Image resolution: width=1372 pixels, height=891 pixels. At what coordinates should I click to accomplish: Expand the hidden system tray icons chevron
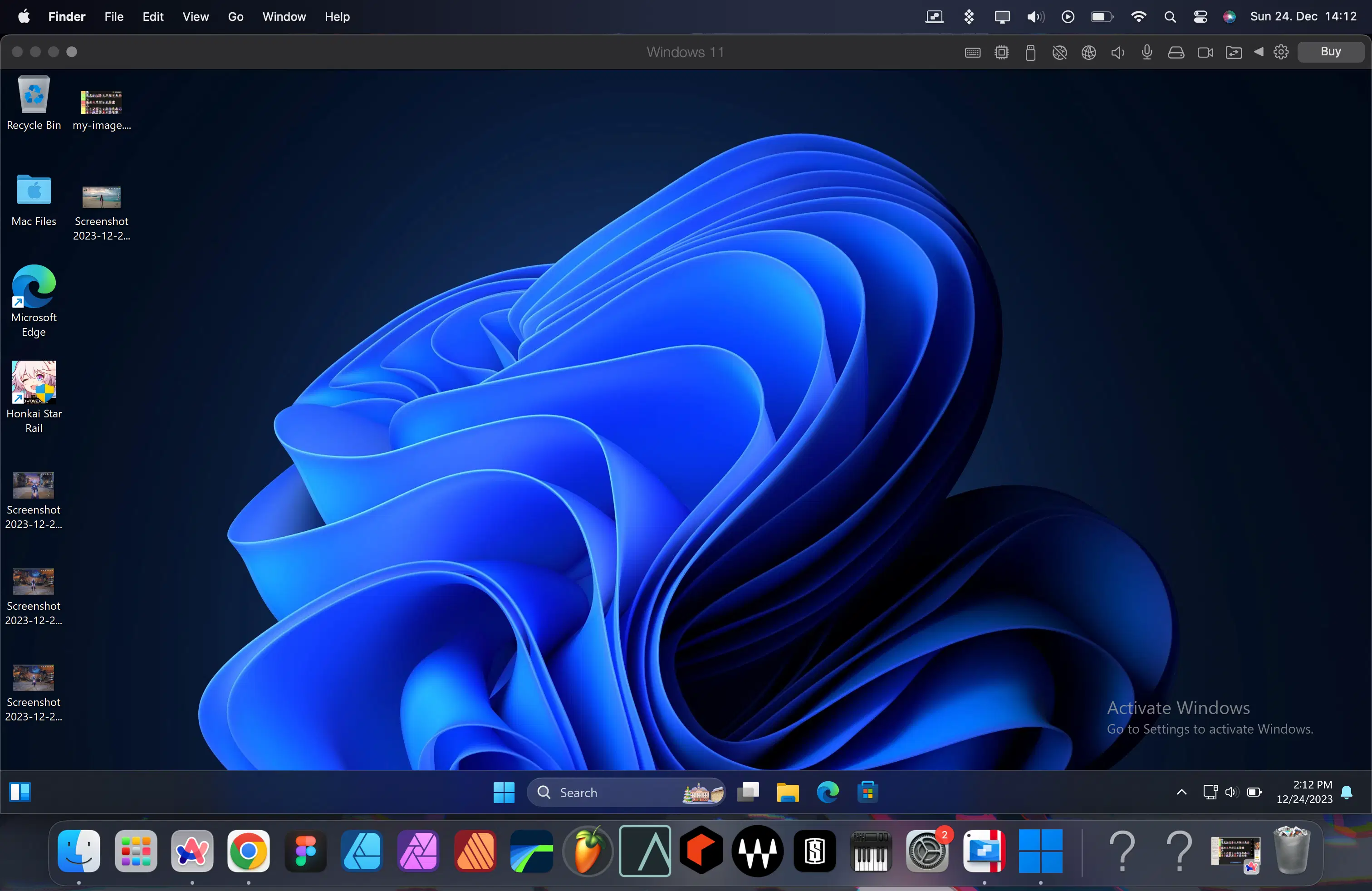coord(1182,793)
